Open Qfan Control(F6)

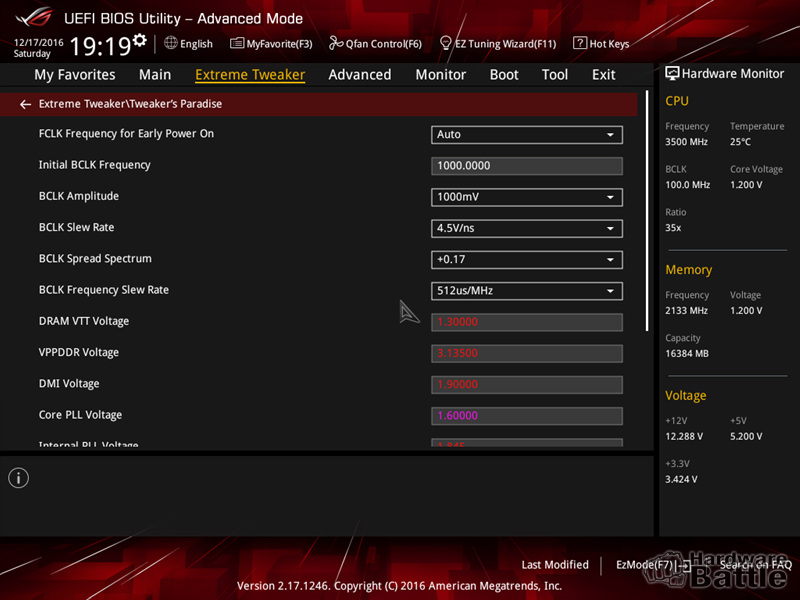[x=376, y=44]
